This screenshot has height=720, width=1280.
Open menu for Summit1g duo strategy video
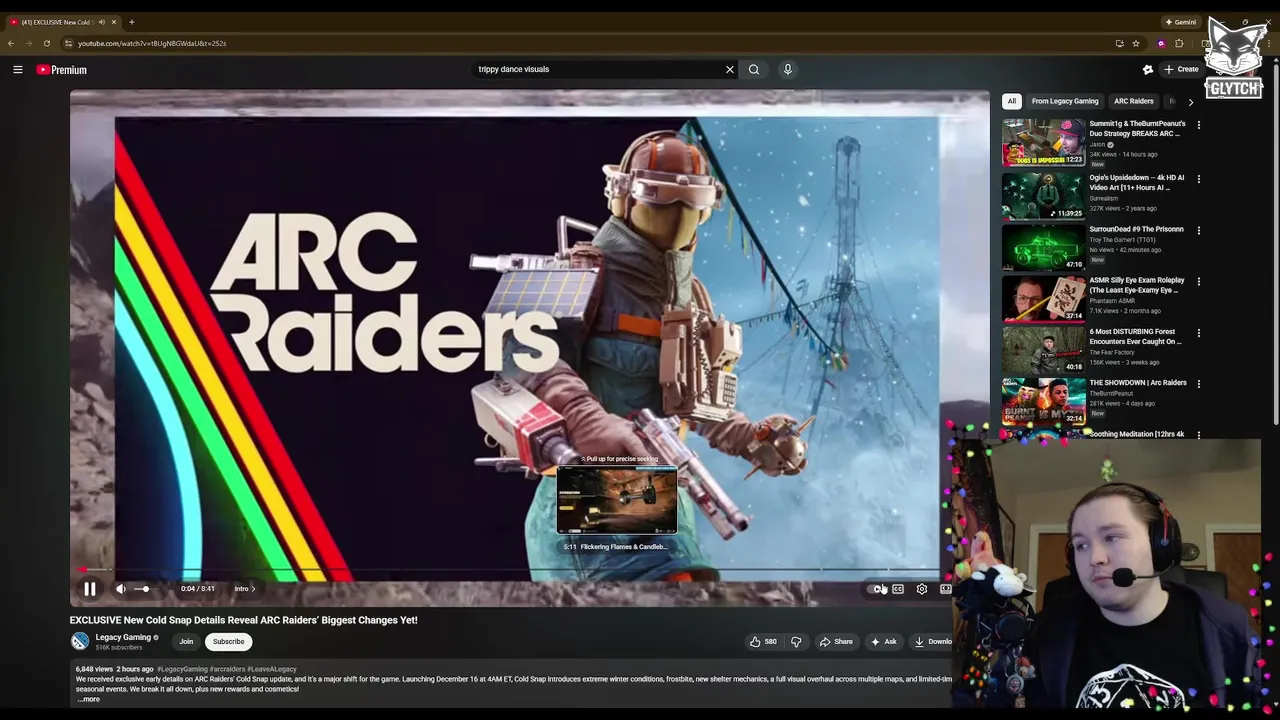tap(1199, 125)
